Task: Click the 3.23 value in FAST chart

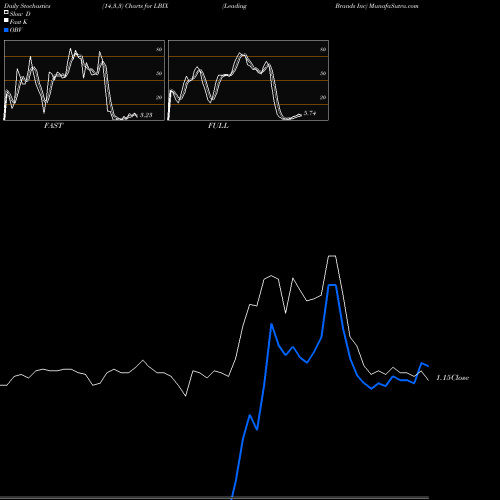Action: [x=146, y=115]
